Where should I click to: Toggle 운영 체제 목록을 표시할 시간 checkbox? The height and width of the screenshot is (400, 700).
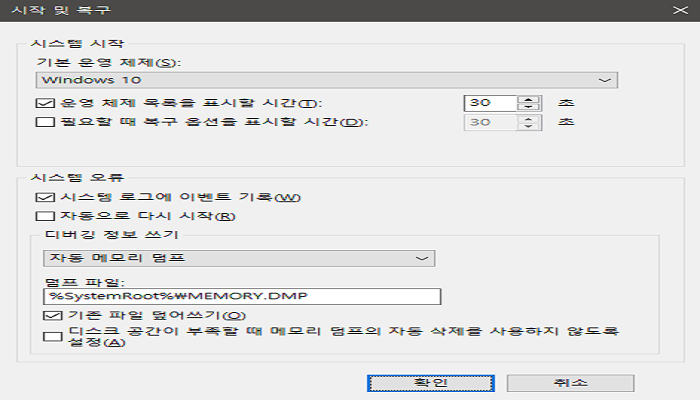(x=43, y=103)
